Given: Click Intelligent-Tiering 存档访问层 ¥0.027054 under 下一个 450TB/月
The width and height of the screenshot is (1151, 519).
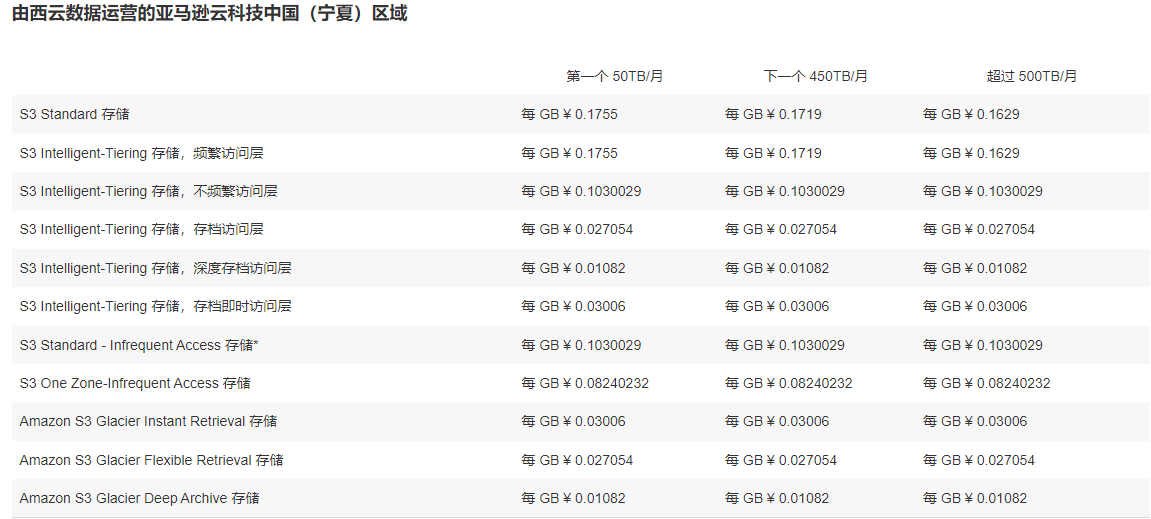Looking at the screenshot, I should (x=781, y=230).
